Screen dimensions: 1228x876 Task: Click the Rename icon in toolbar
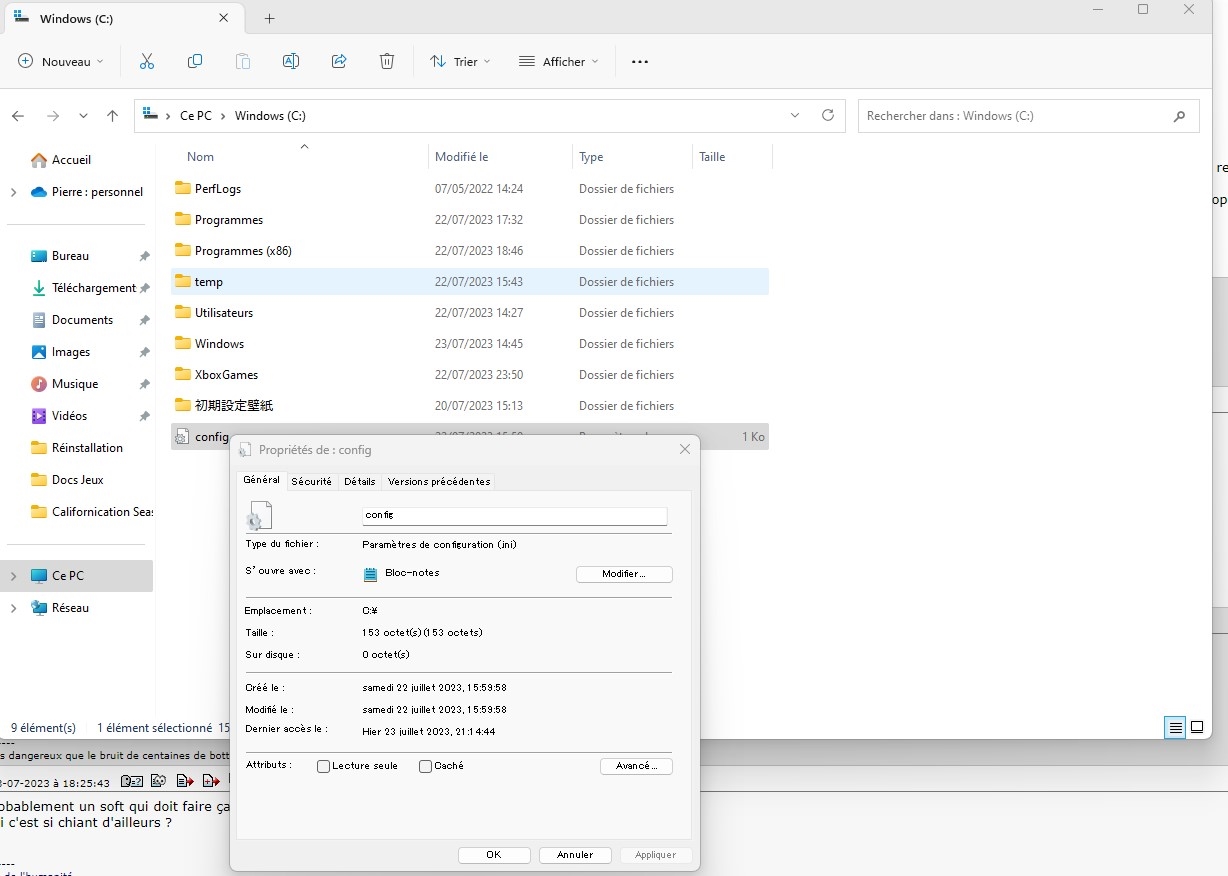click(291, 62)
